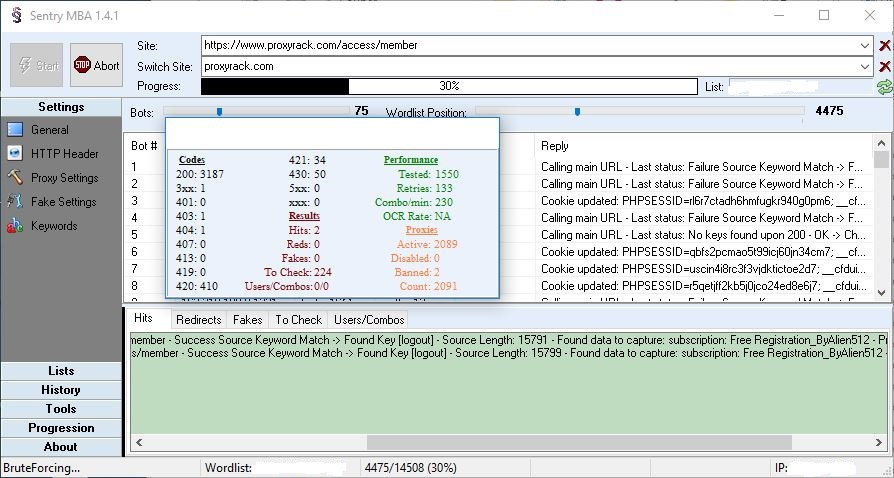The height and width of the screenshot is (478, 894).
Task: Open the History sidebar section
Action: 61,390
